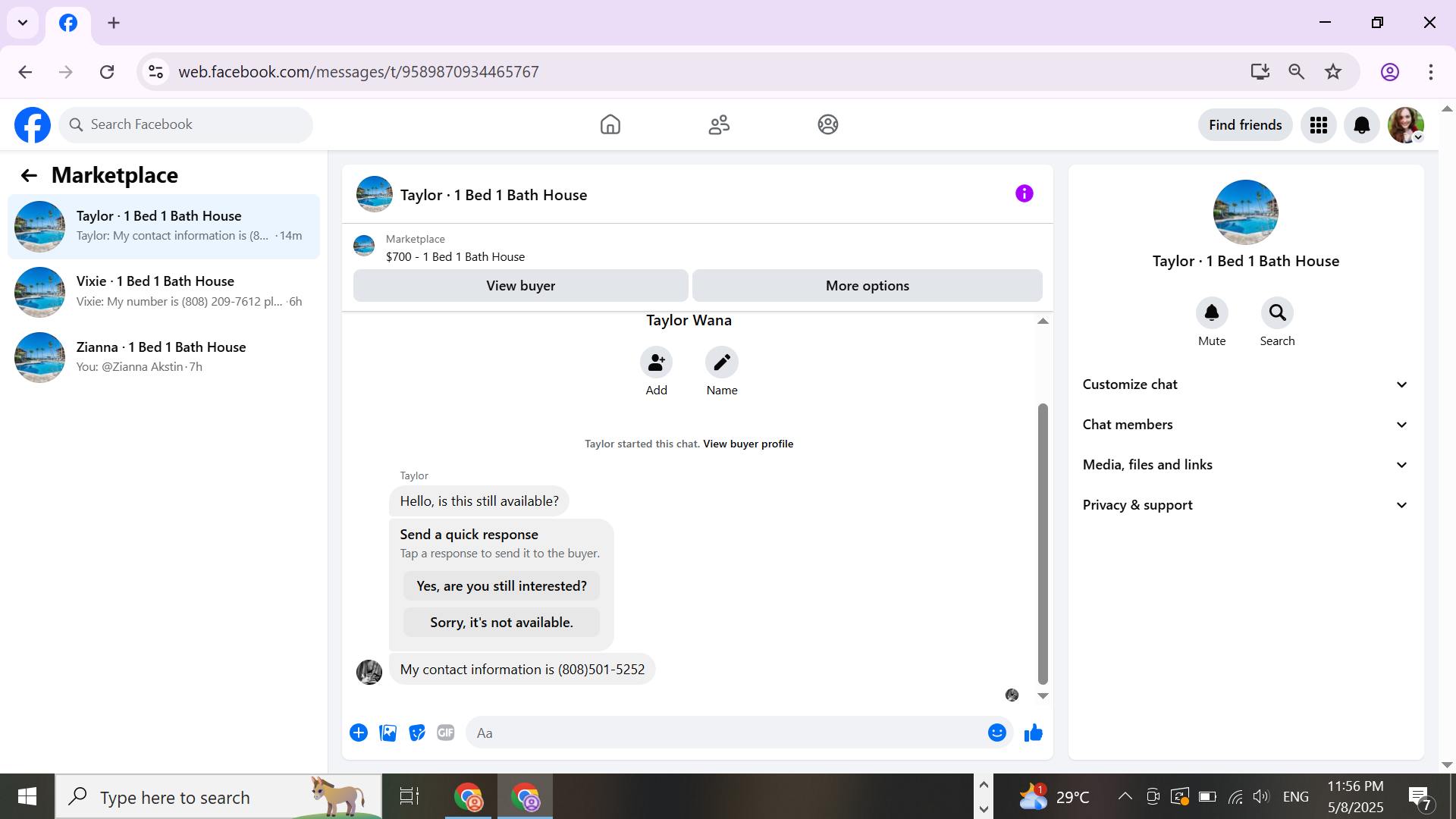Open the Home feed icon

coord(610,124)
